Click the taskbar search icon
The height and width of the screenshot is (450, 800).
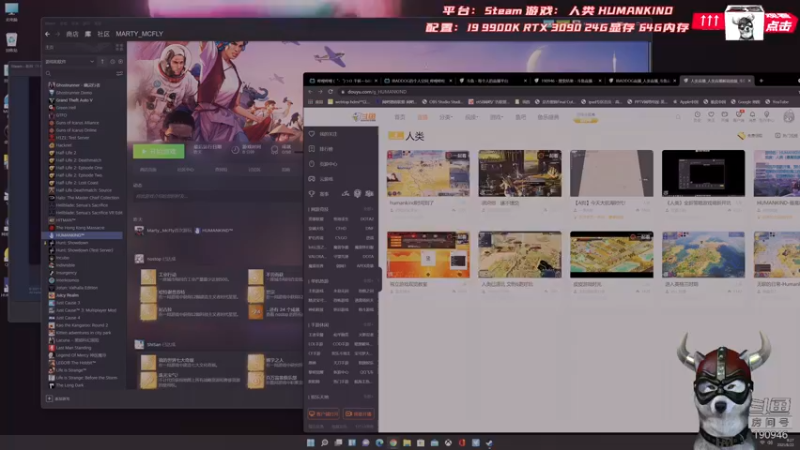pyautogui.click(x=324, y=443)
